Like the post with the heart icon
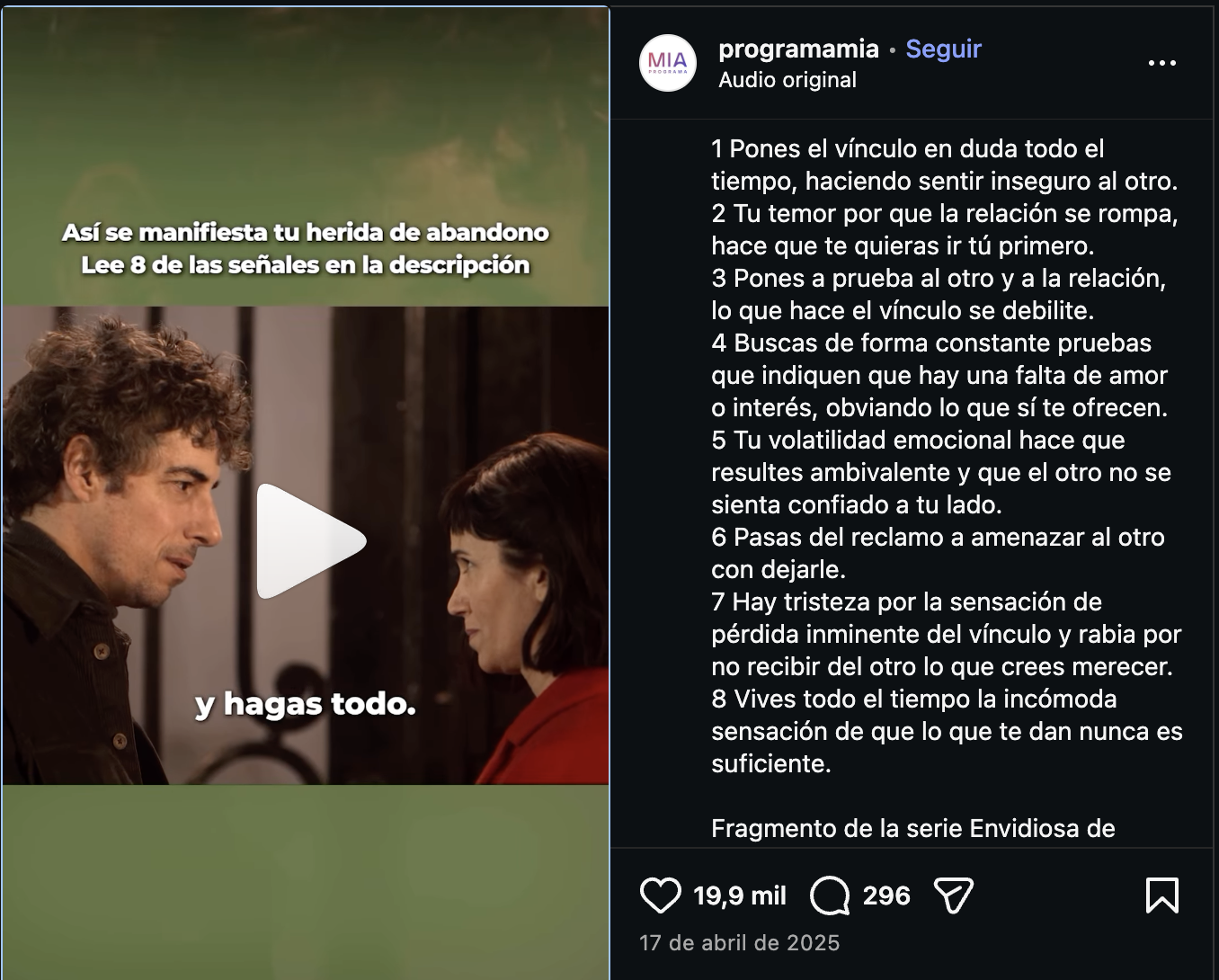The width and height of the screenshot is (1219, 980). 660,895
